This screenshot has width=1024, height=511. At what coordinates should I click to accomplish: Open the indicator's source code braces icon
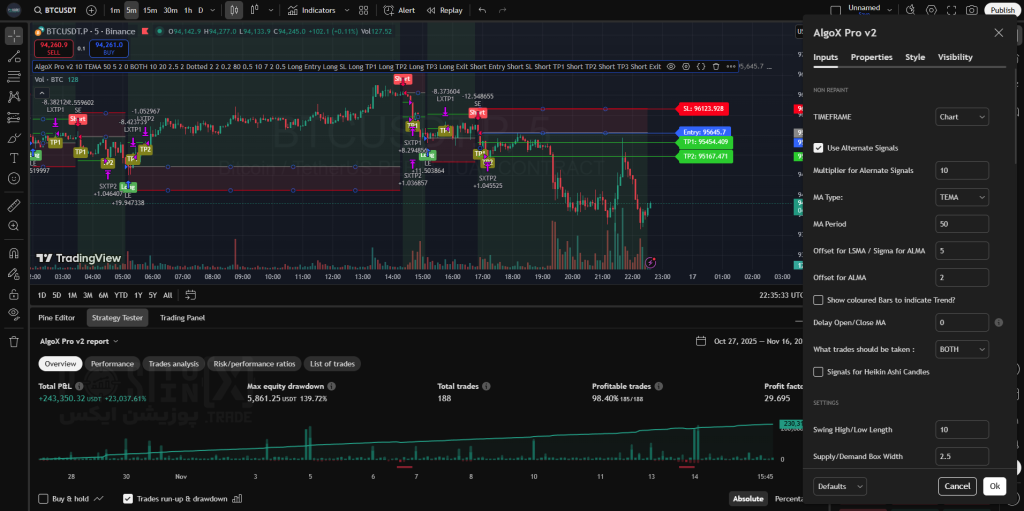coord(701,67)
